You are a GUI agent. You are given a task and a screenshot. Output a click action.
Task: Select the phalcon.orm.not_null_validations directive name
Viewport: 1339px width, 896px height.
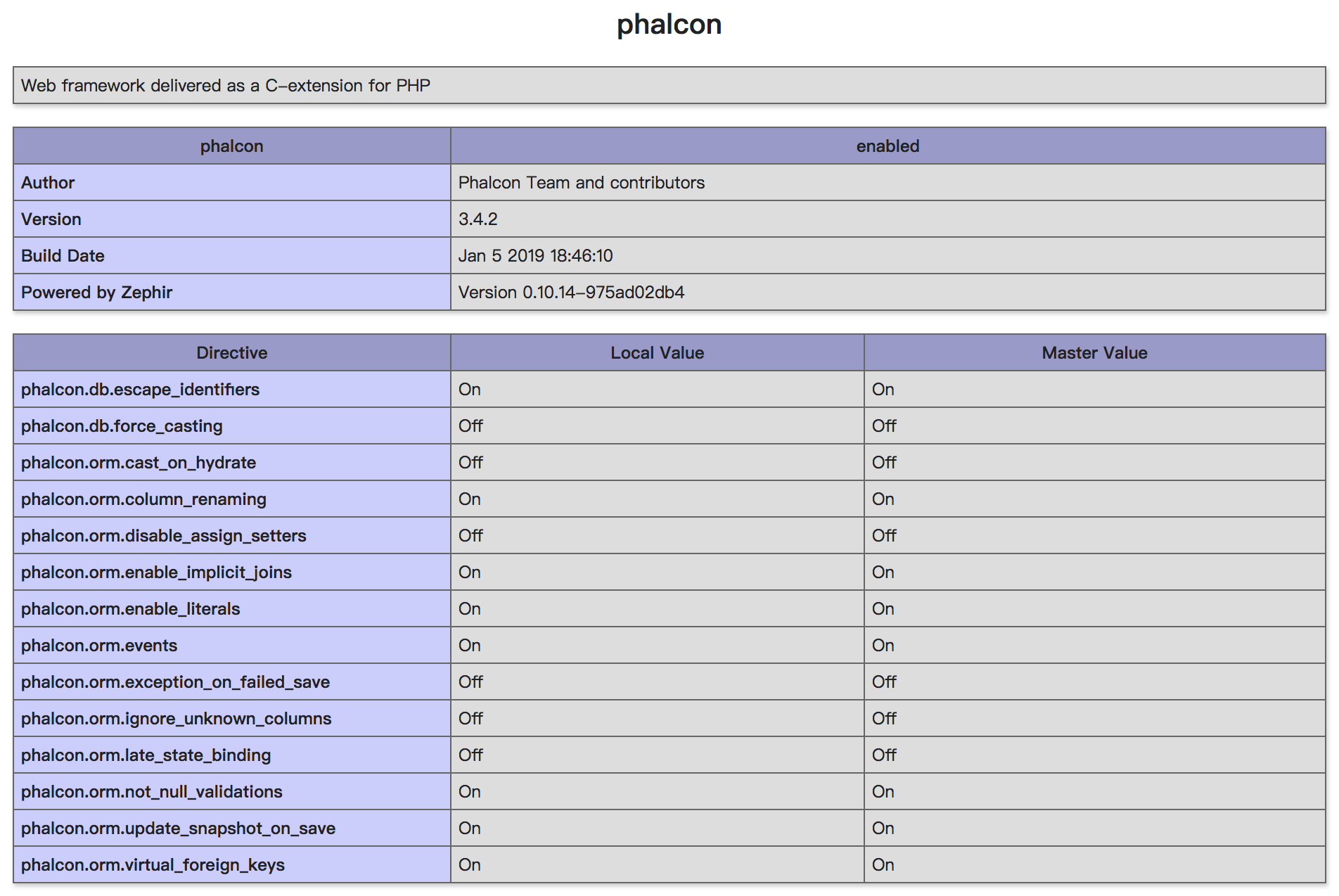pyautogui.click(x=152, y=792)
